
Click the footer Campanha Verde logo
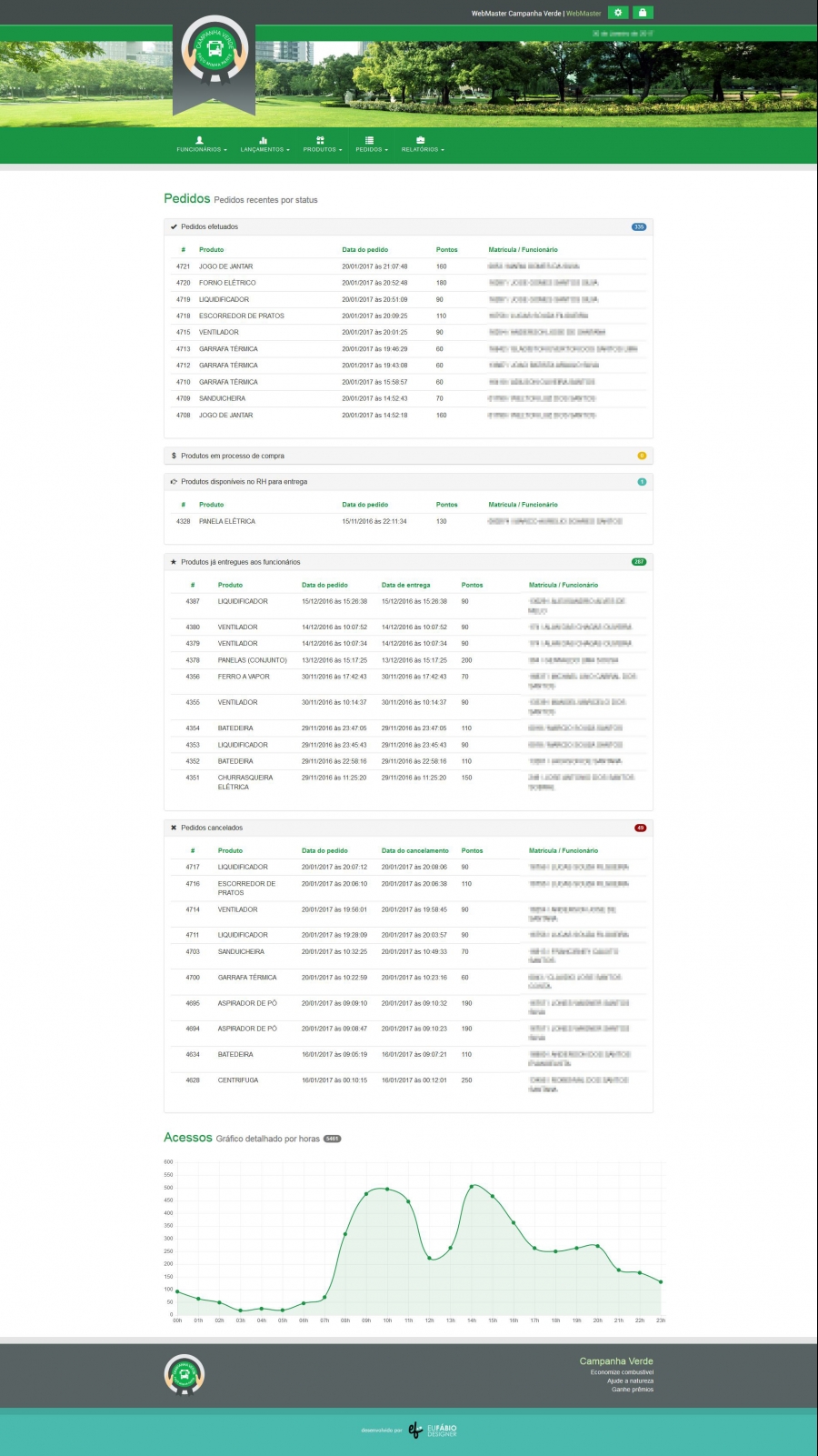pyautogui.click(x=185, y=1374)
